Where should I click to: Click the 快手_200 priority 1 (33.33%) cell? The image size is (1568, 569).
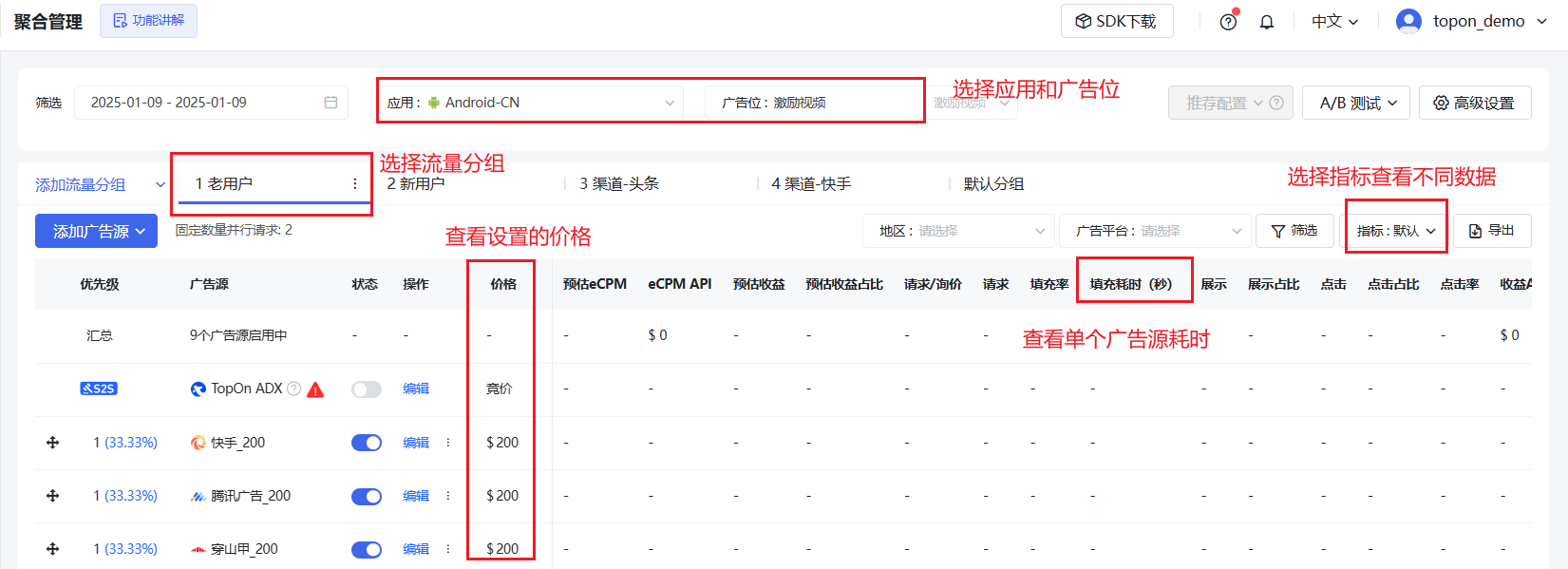(125, 443)
